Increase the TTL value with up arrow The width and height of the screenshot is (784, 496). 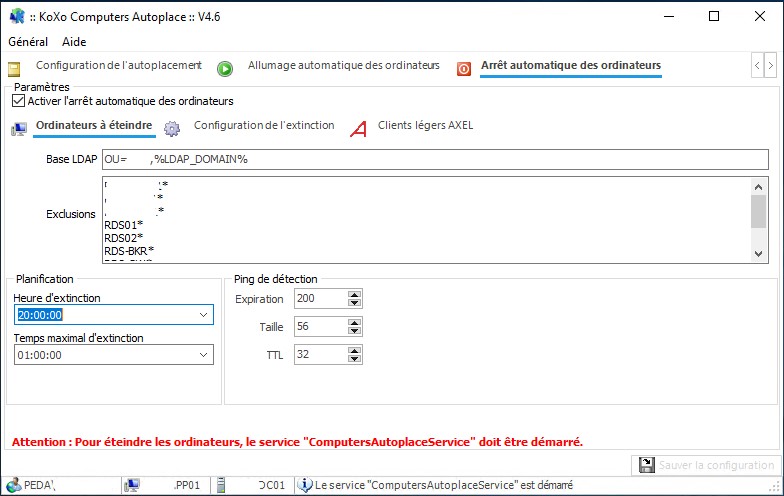coord(354,350)
